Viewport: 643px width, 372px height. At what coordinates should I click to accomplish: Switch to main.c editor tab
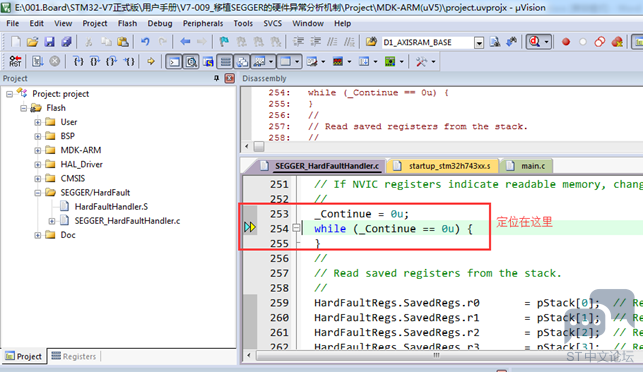(x=528, y=166)
